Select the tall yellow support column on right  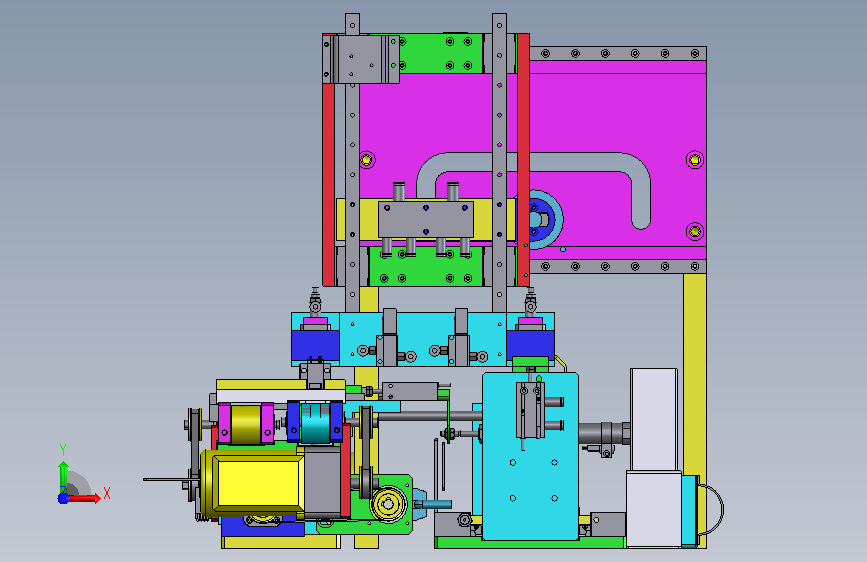coord(694,409)
